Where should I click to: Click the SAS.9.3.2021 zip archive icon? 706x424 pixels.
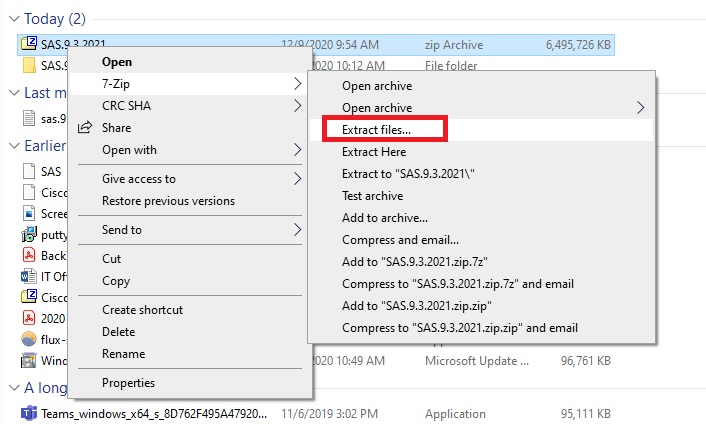point(29,44)
